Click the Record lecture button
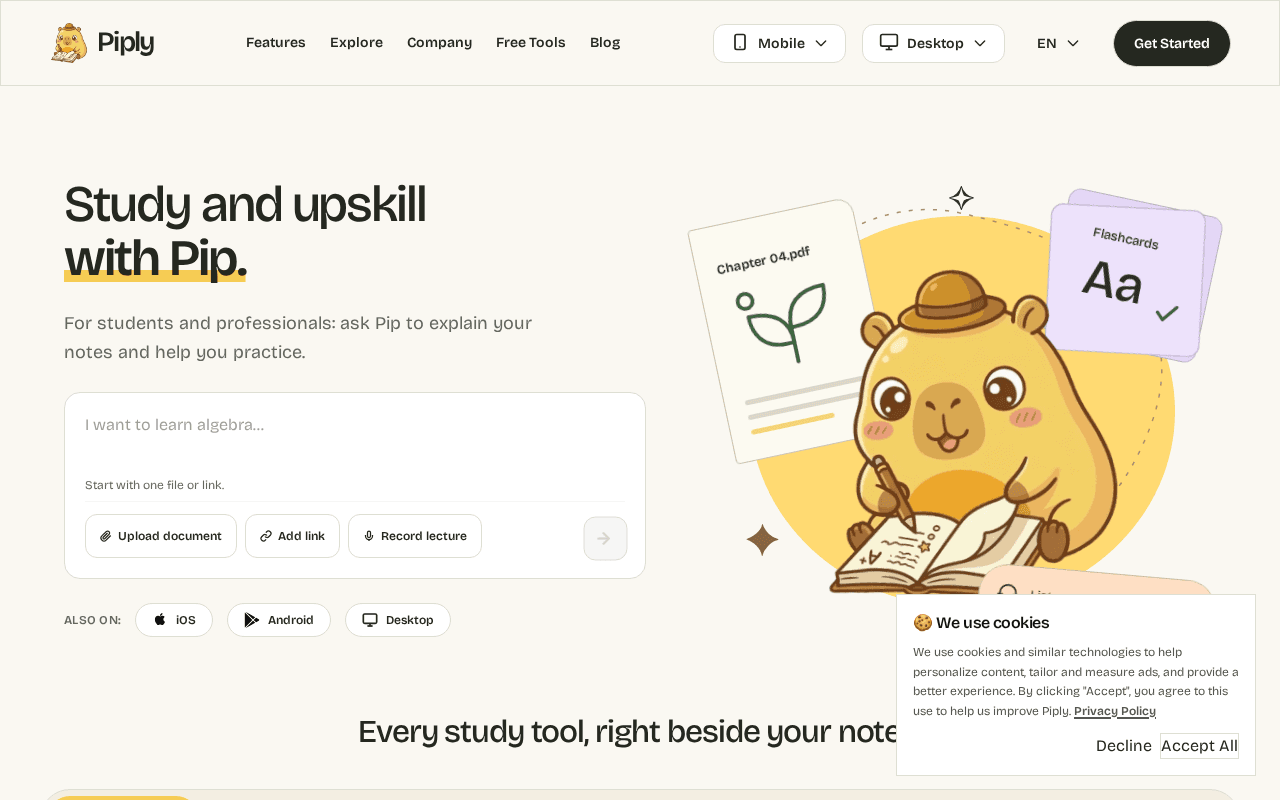Screen dimensions: 1280x800 415,536
